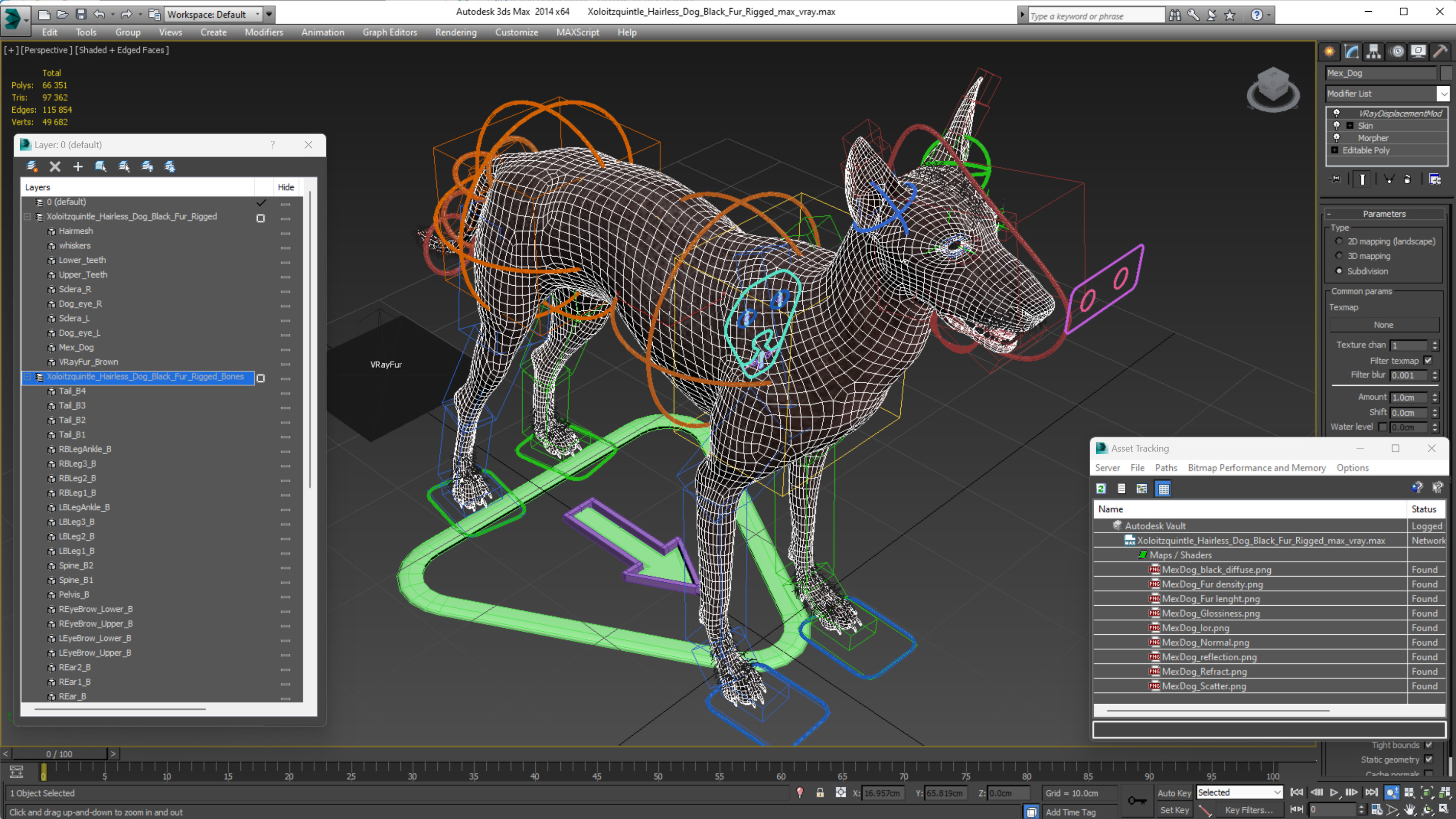Toggle the Static geometry checkbox
Image resolution: width=1456 pixels, height=819 pixels.
(1428, 760)
